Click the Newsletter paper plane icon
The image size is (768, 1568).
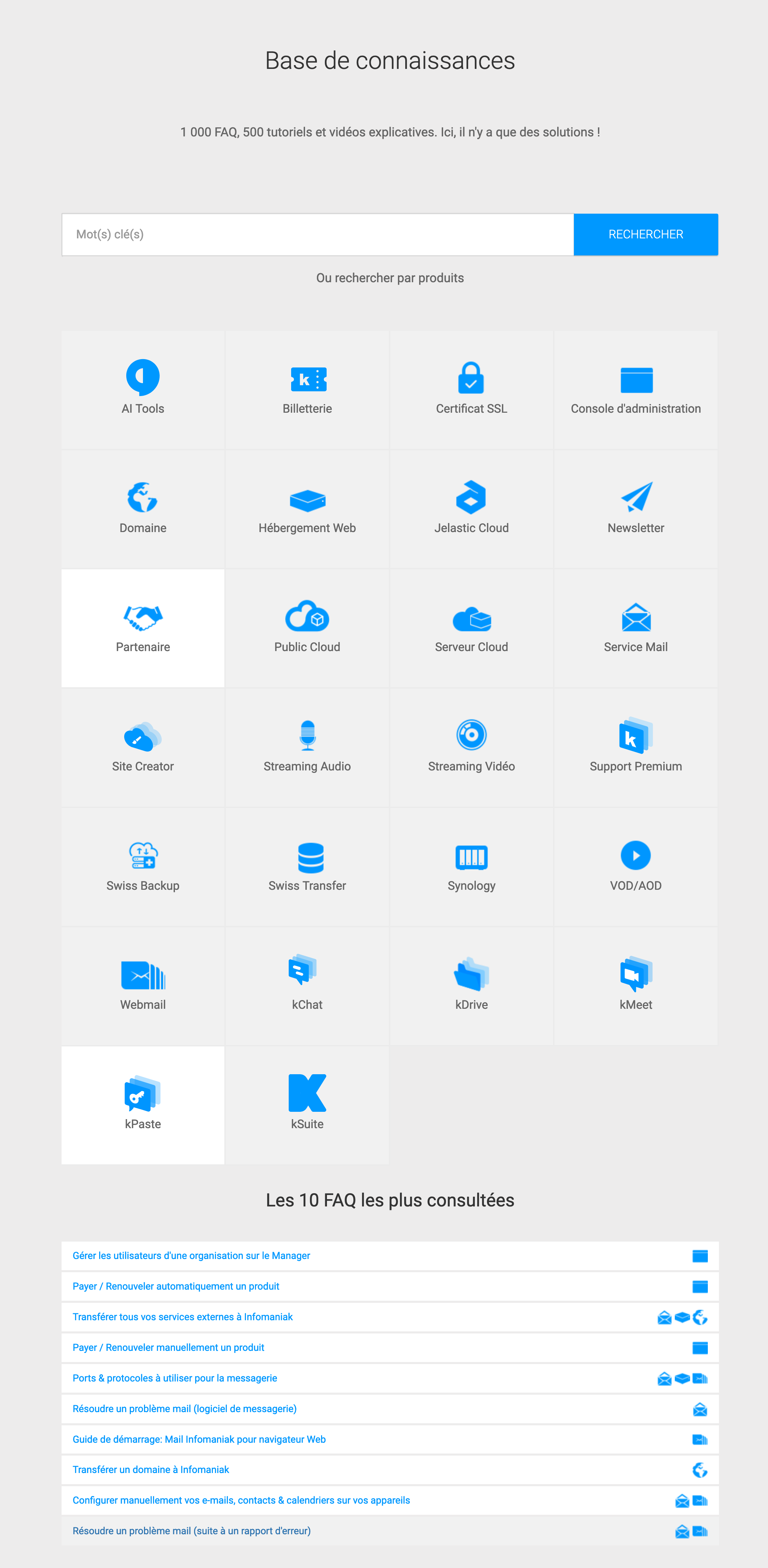tap(636, 497)
